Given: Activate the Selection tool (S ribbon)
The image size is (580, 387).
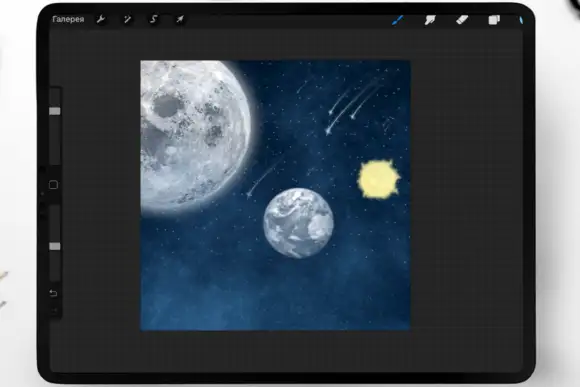Looking at the screenshot, I should (x=154, y=19).
